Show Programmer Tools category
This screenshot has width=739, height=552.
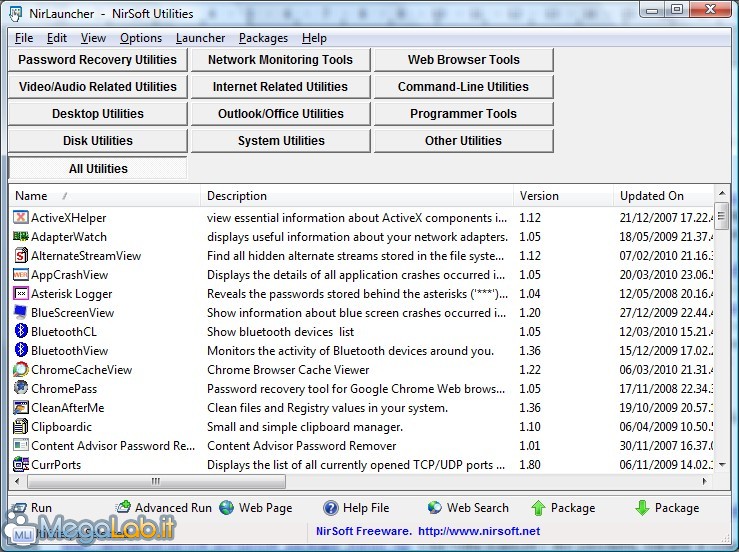pos(464,114)
